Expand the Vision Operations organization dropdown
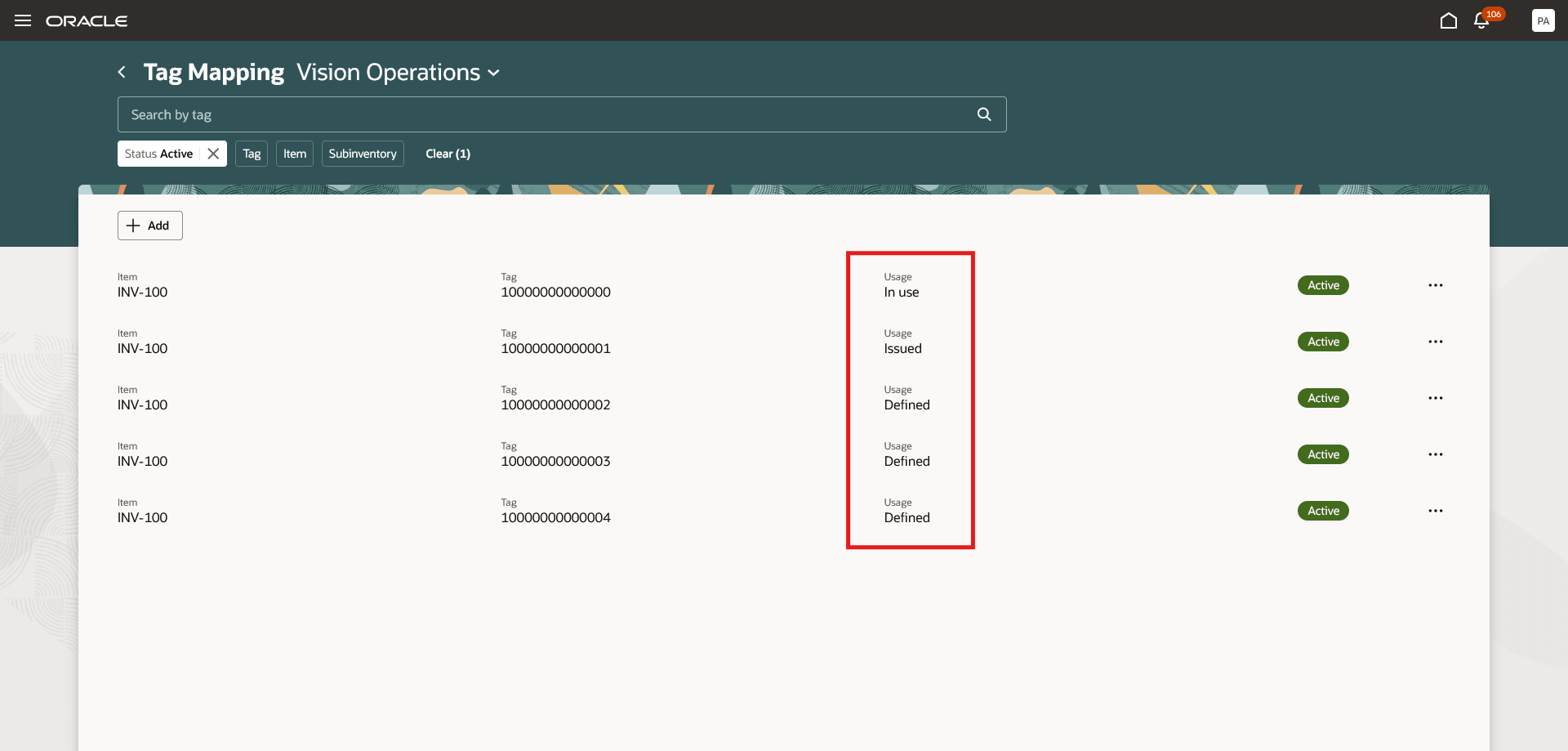Screen dimensions: 1568x751 click(x=493, y=73)
